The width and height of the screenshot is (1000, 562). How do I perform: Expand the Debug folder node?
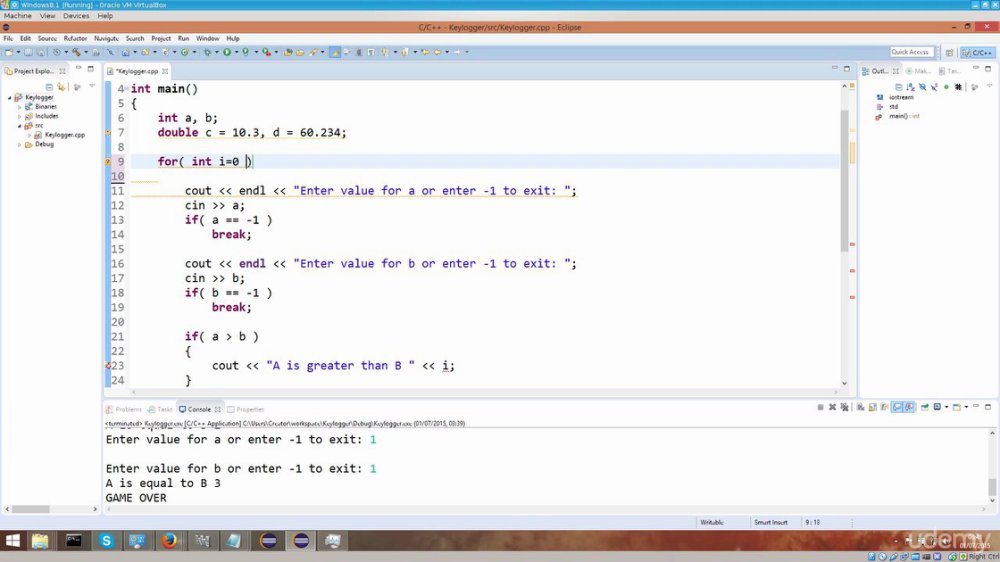tap(20, 145)
